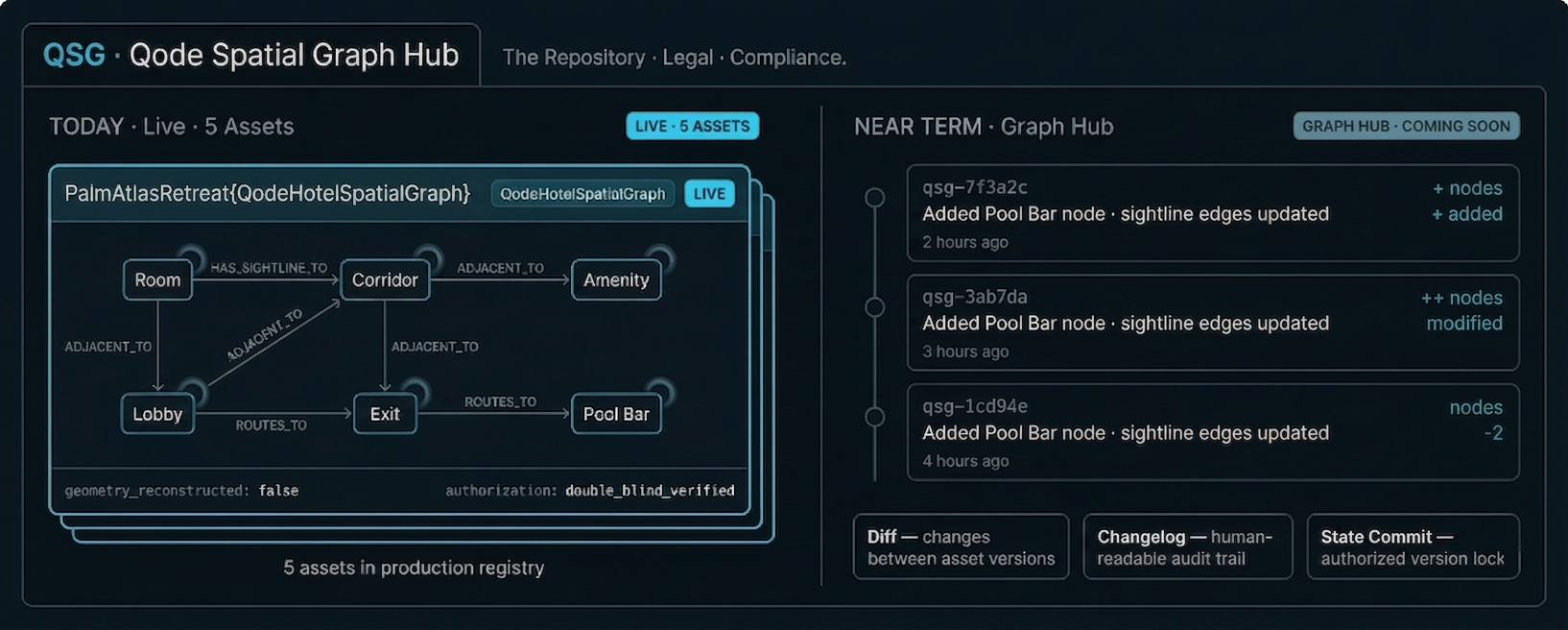This screenshot has height=630, width=1568.
Task: Click the '3 hours ago' timestamp
Action: [965, 351]
